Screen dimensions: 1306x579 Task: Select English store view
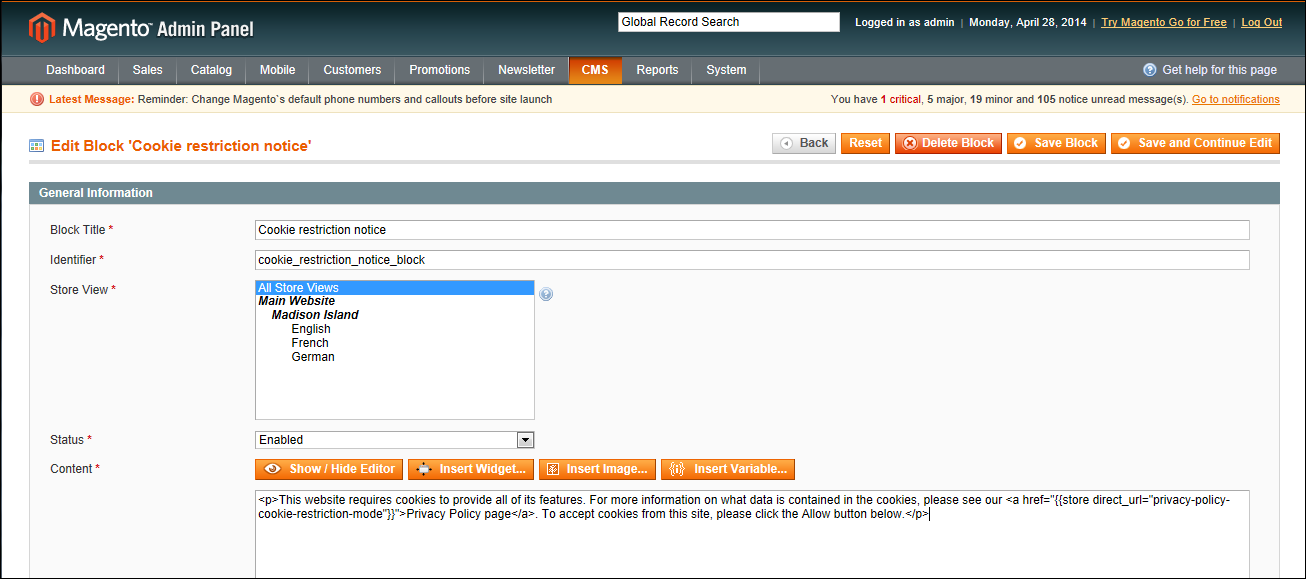point(311,329)
